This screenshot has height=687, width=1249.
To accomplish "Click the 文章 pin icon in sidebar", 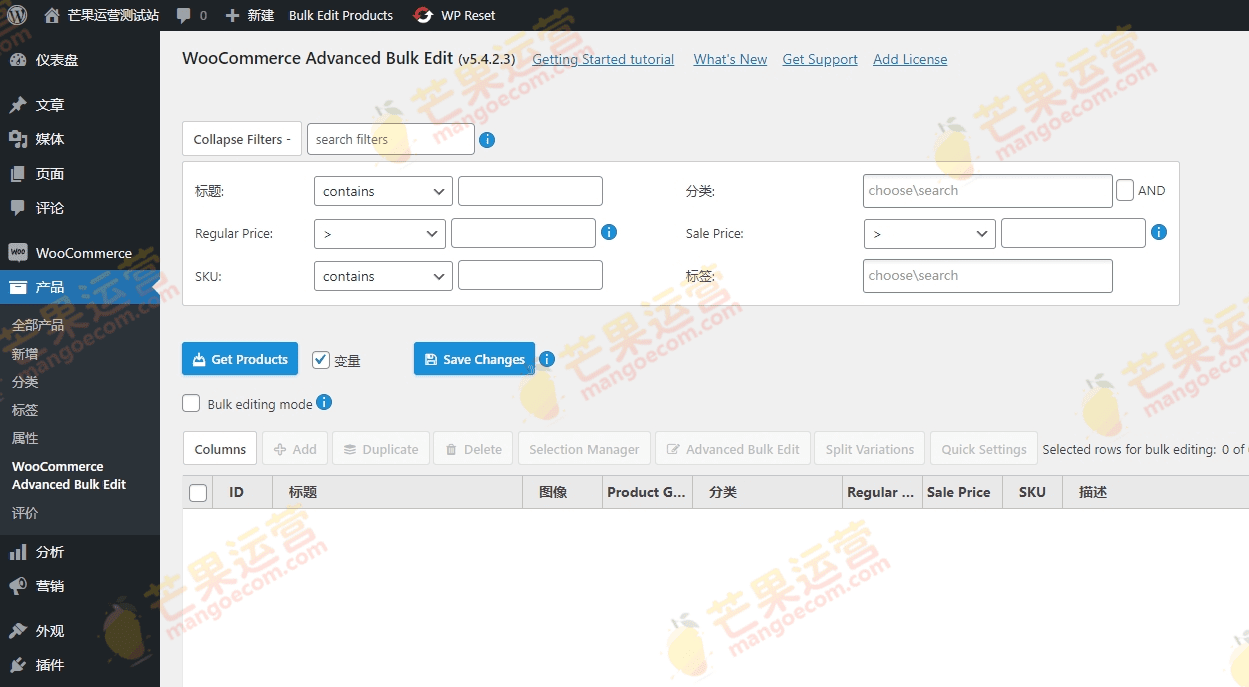I will (x=18, y=105).
